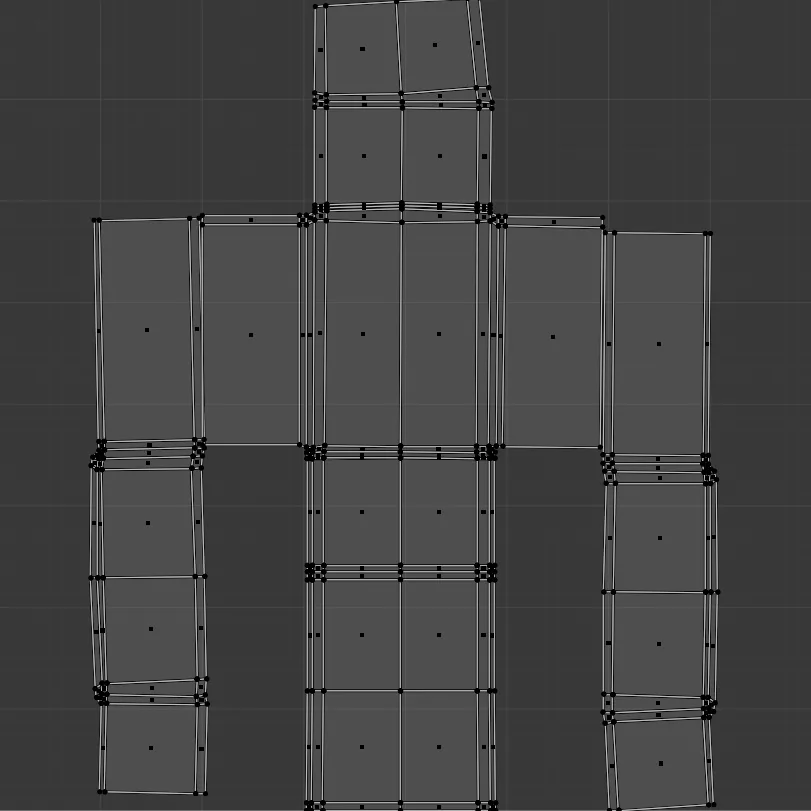Image resolution: width=811 pixels, height=811 pixels.
Task: Click the top-right corner vertex of the far-right island
Action: (x=711, y=234)
